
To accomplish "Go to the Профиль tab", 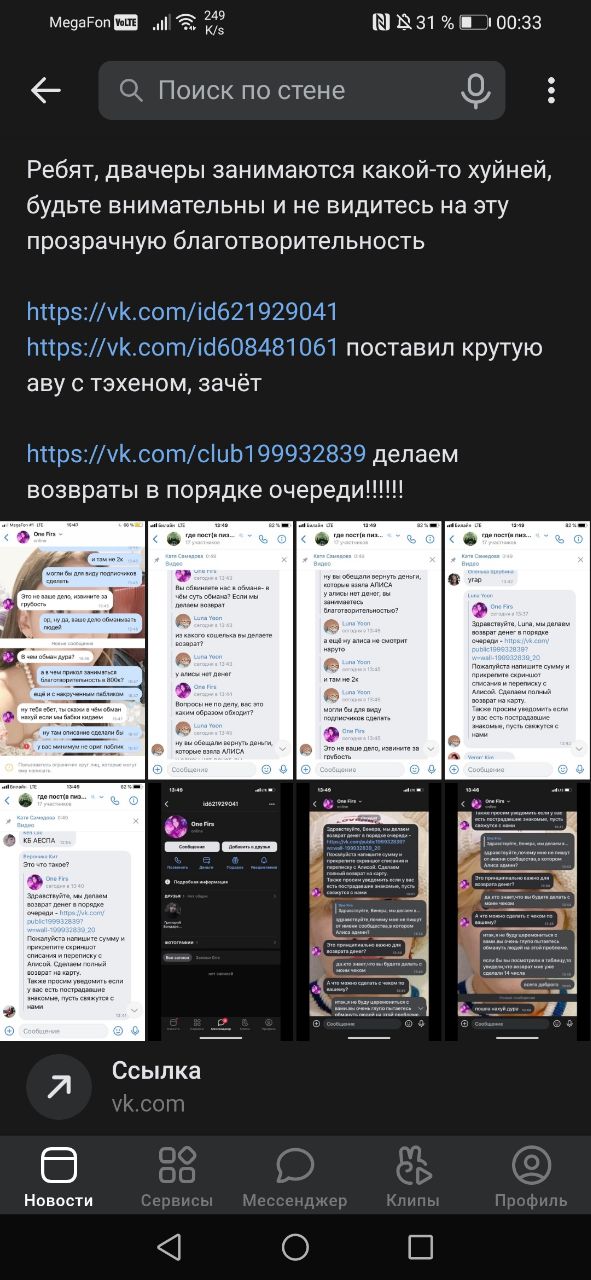I will 531,1177.
